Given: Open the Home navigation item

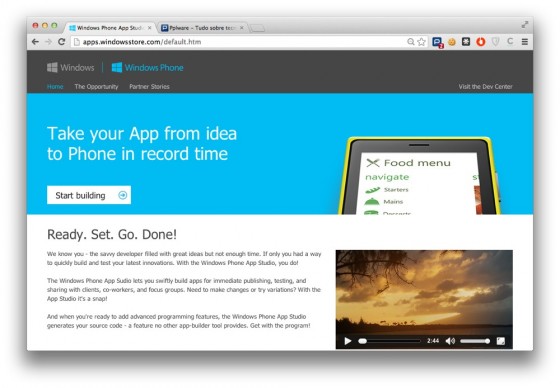Looking at the screenshot, I should click(x=55, y=86).
